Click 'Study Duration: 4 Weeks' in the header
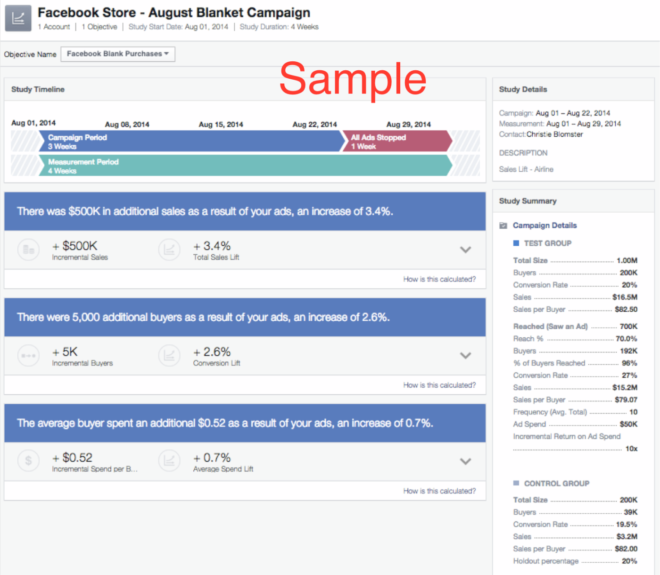The image size is (660, 575). (x=279, y=27)
